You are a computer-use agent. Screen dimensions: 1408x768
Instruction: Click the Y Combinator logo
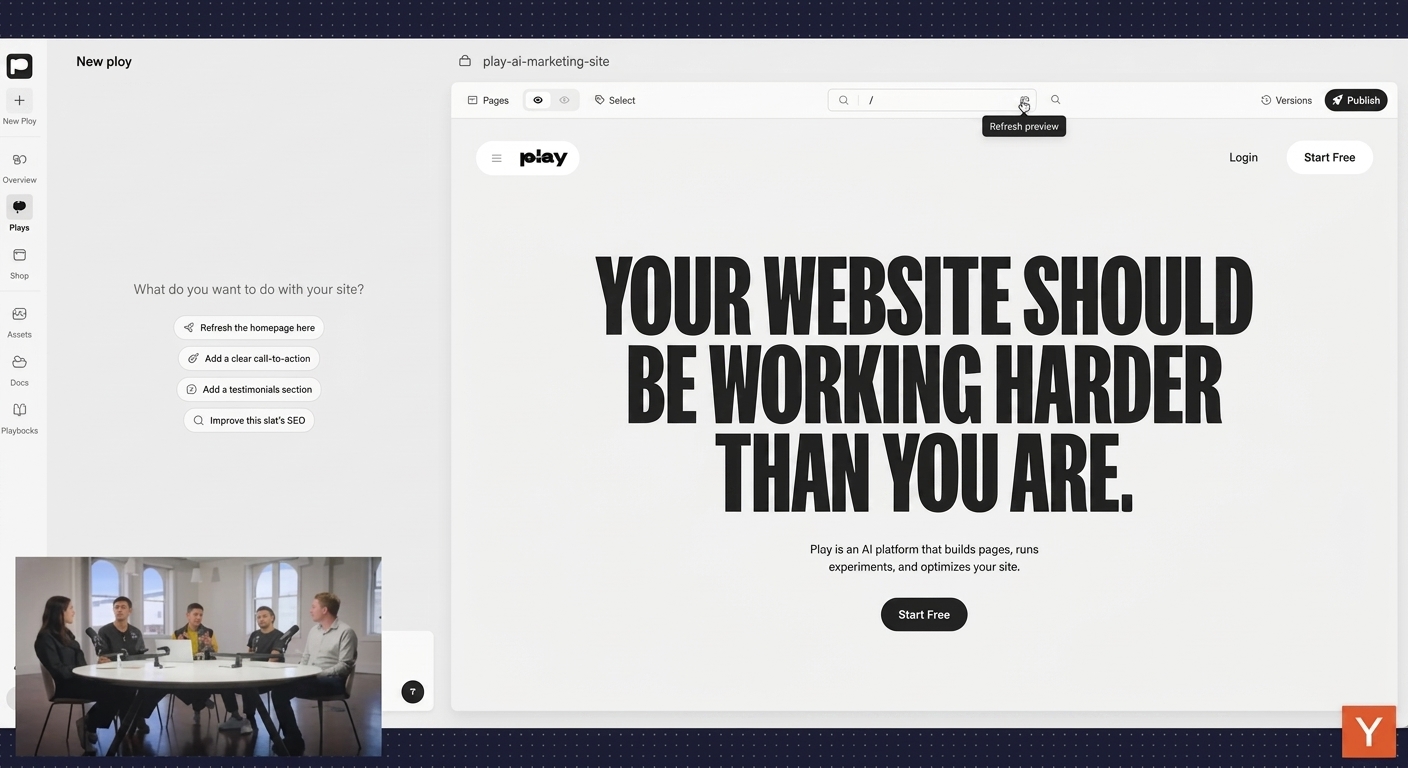1368,731
